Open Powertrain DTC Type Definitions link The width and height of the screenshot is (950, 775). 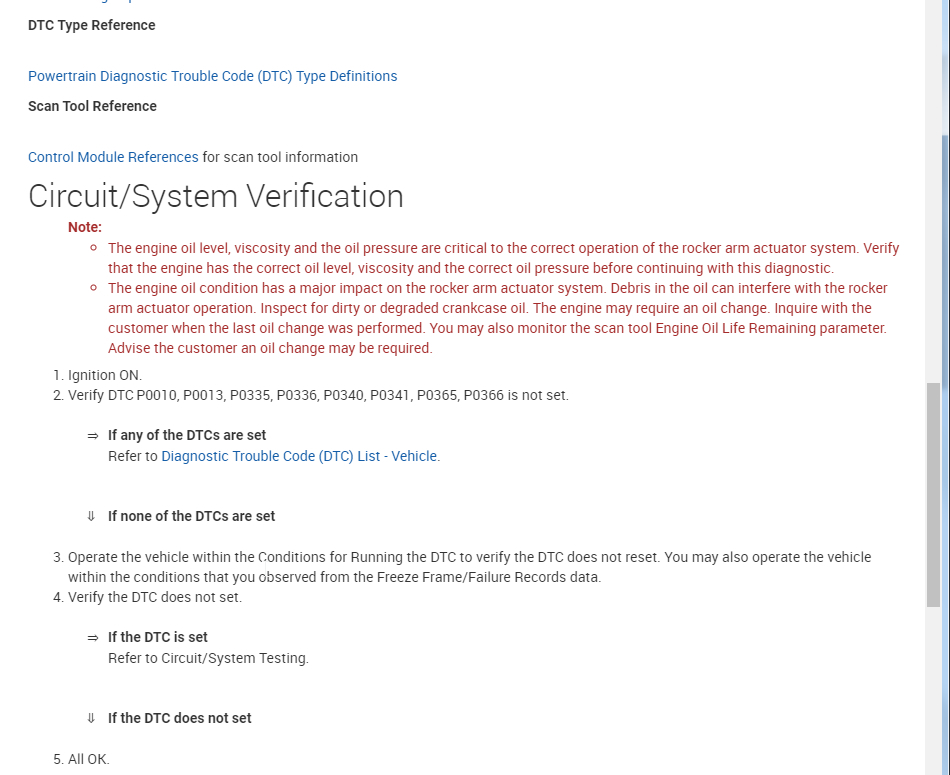[x=212, y=76]
